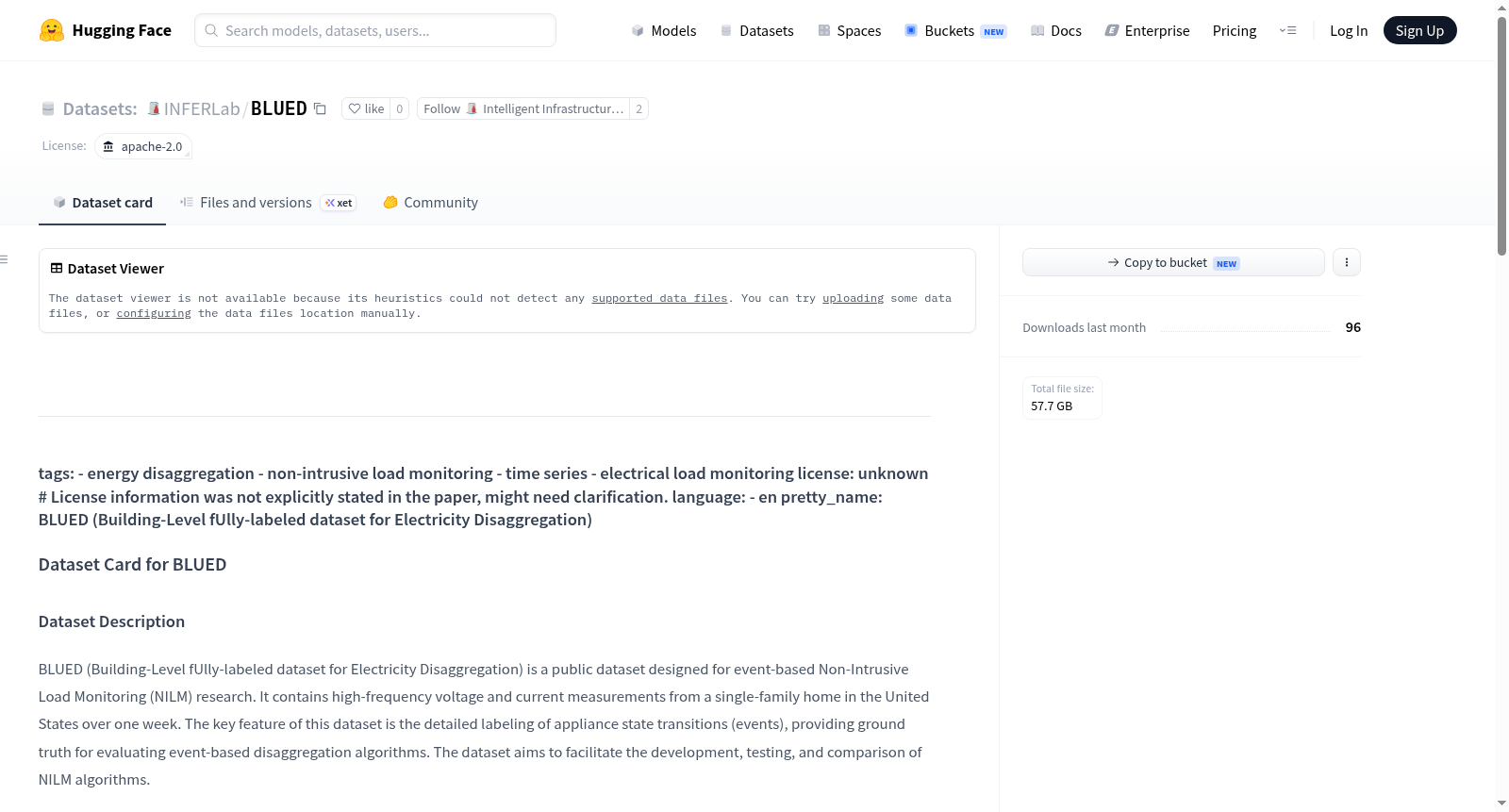The width and height of the screenshot is (1509, 812).
Task: Focus the search models, datasets, users field
Action: tap(375, 30)
